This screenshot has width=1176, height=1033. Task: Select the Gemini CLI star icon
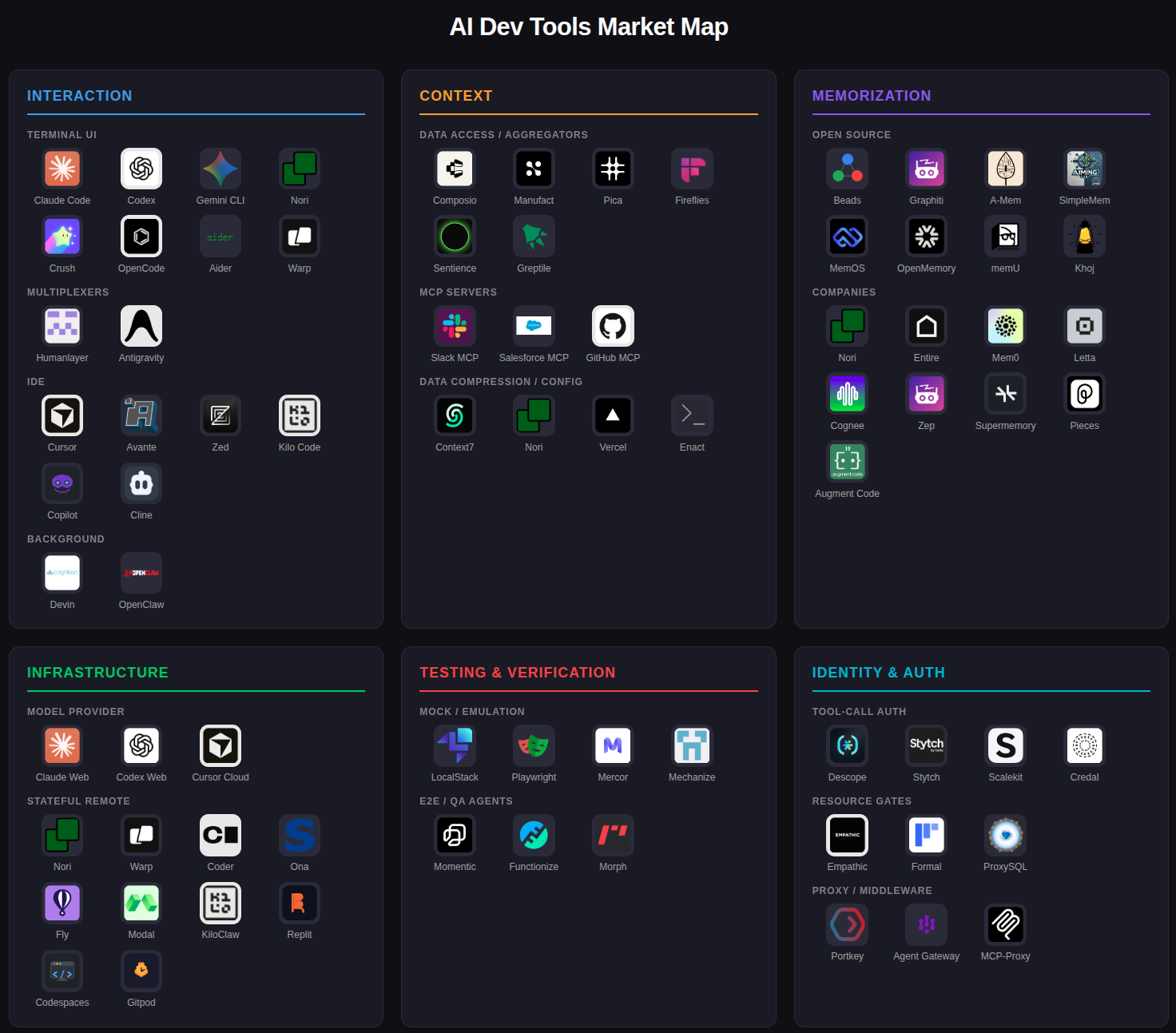220,169
